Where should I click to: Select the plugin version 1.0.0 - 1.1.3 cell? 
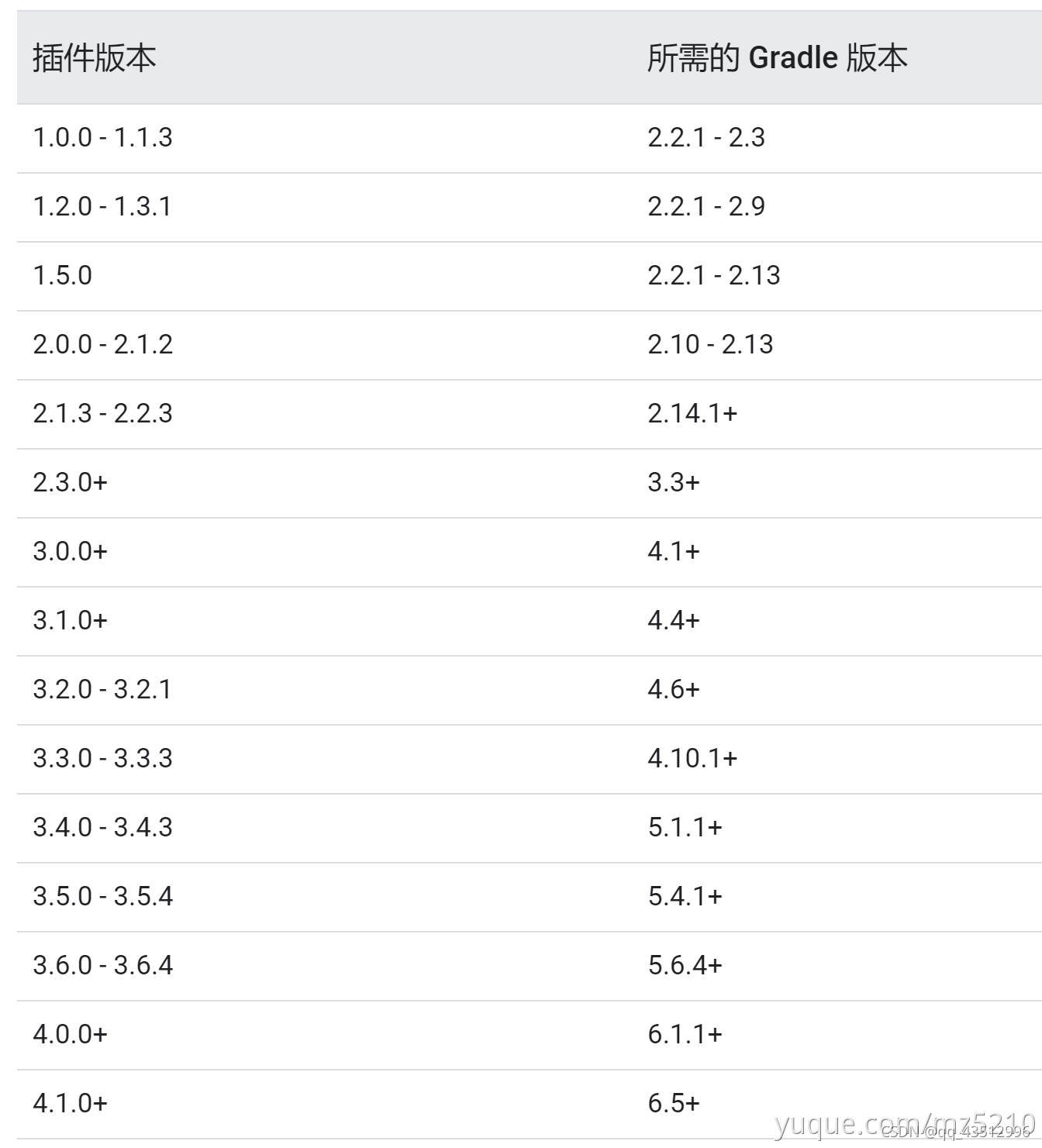(x=102, y=137)
